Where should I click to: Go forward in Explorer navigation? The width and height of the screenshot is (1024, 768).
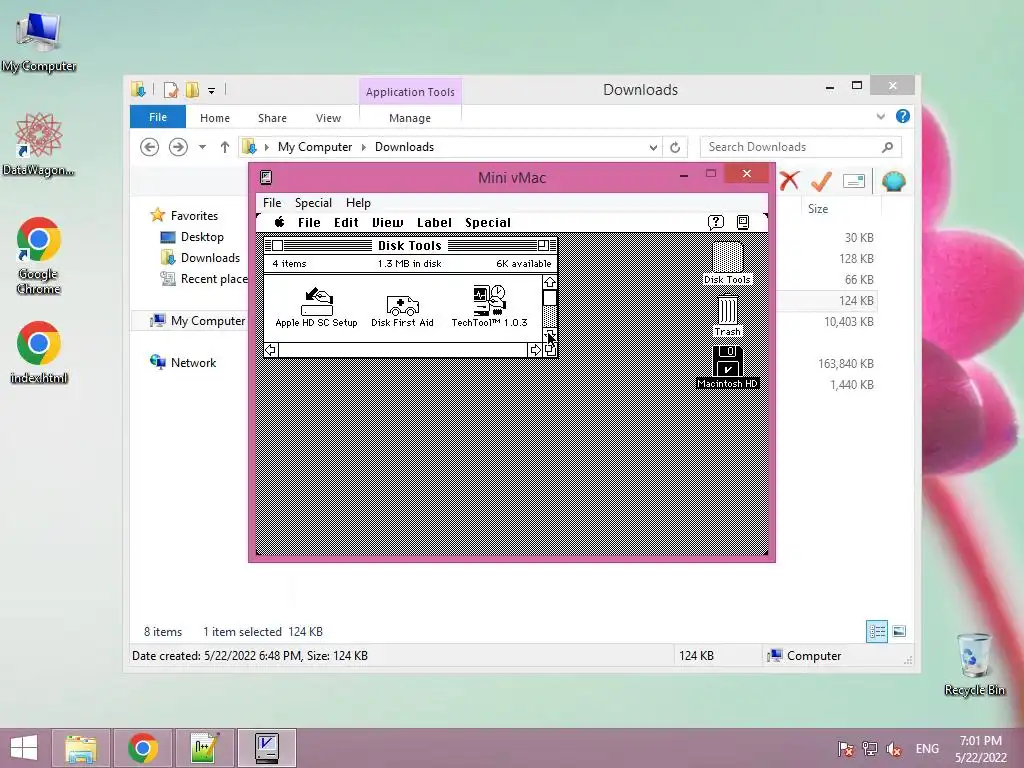click(x=178, y=147)
